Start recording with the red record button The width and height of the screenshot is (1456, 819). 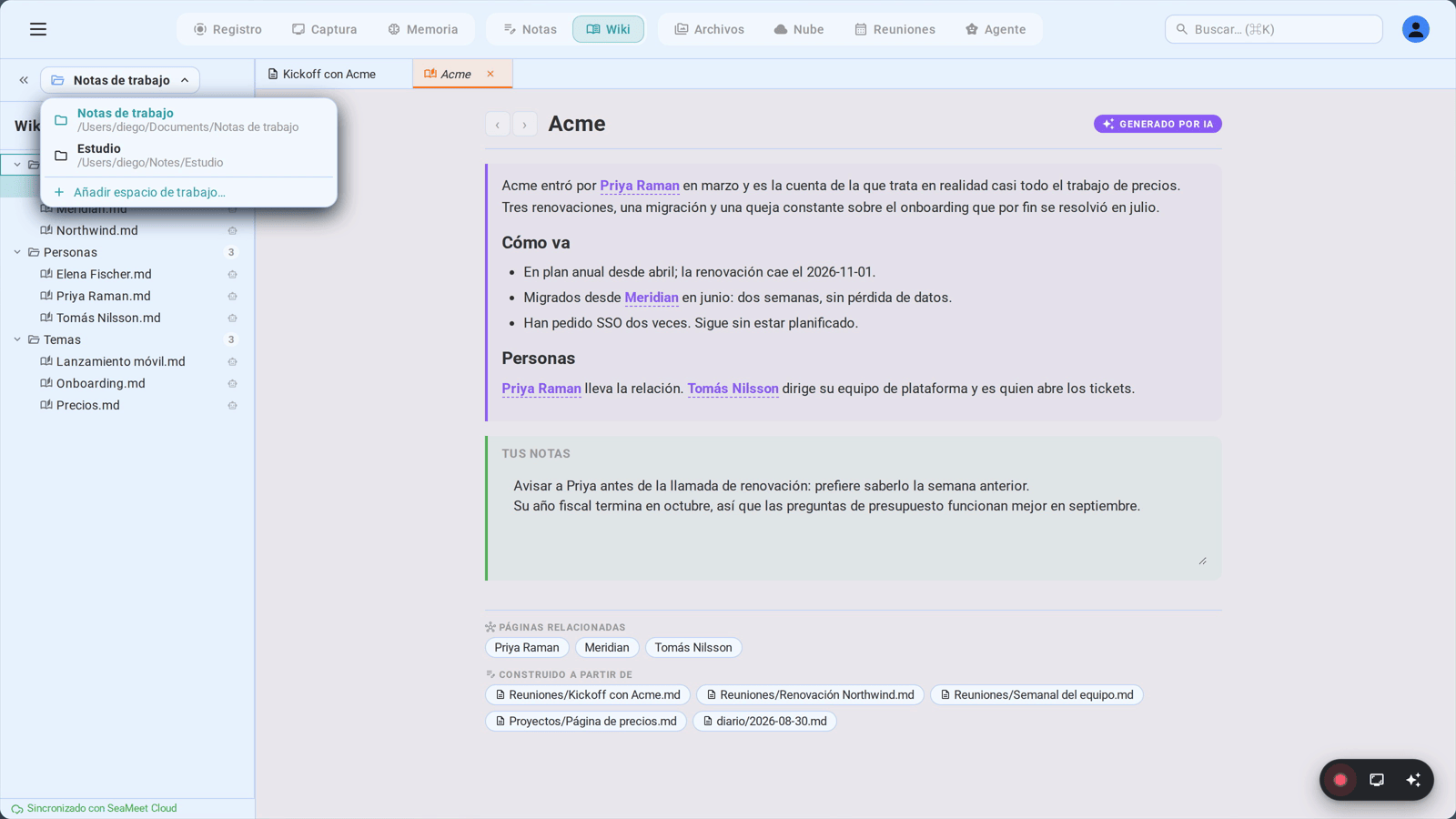1340,780
